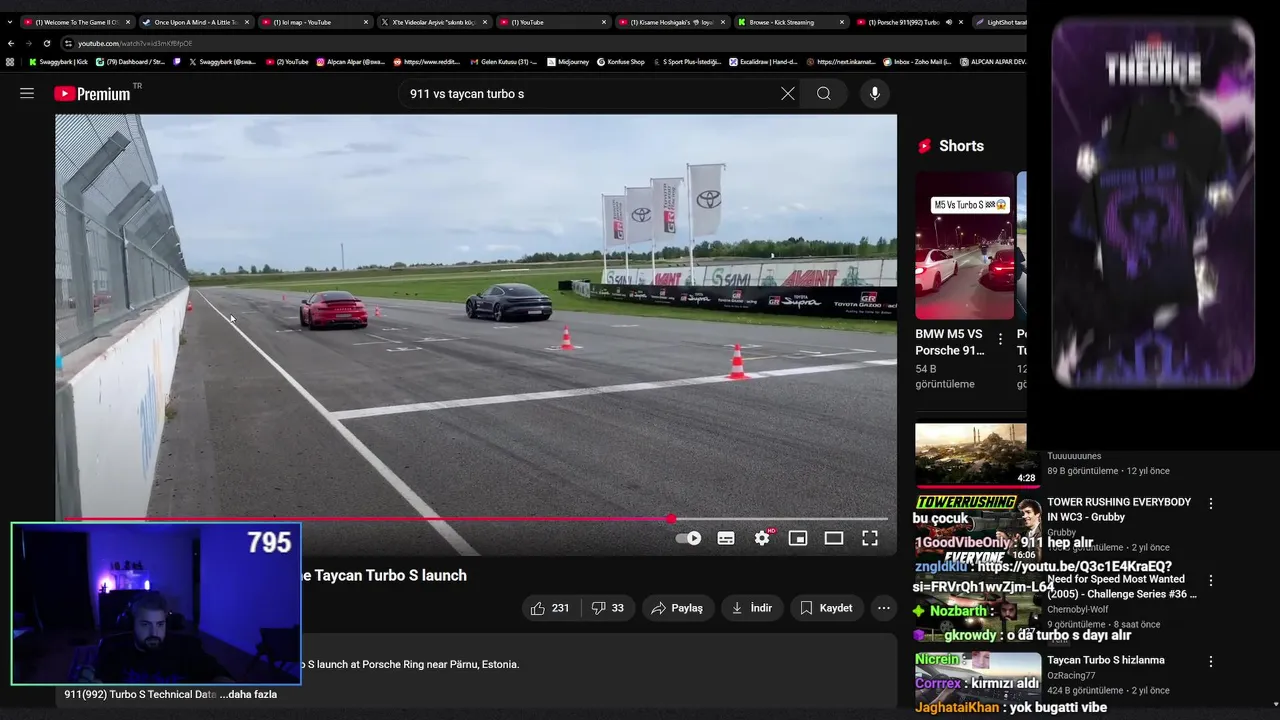1280x720 pixels.
Task: Open options for BMW M5 VS Porsche short
Action: click(1000, 340)
